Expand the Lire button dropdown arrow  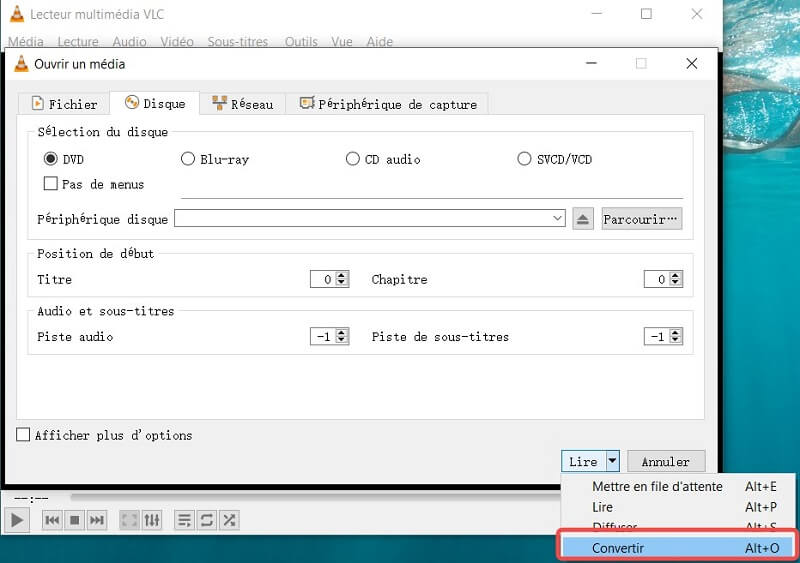pyautogui.click(x=612, y=461)
